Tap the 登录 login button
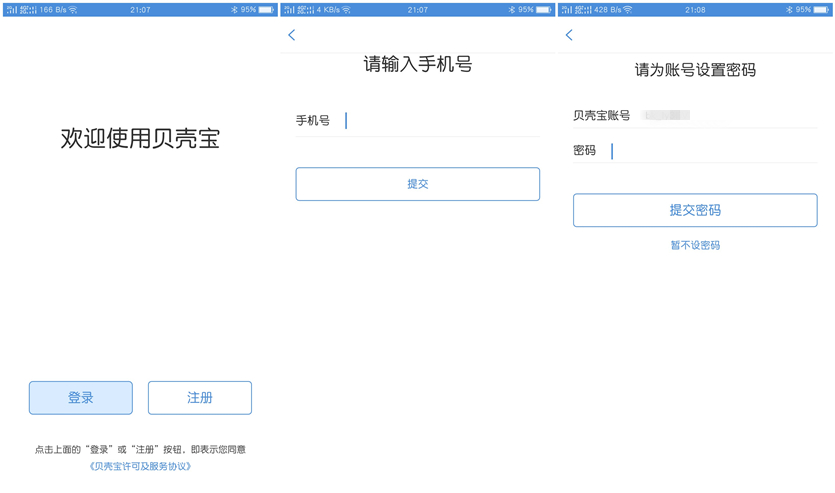The image size is (835, 493). pos(81,398)
